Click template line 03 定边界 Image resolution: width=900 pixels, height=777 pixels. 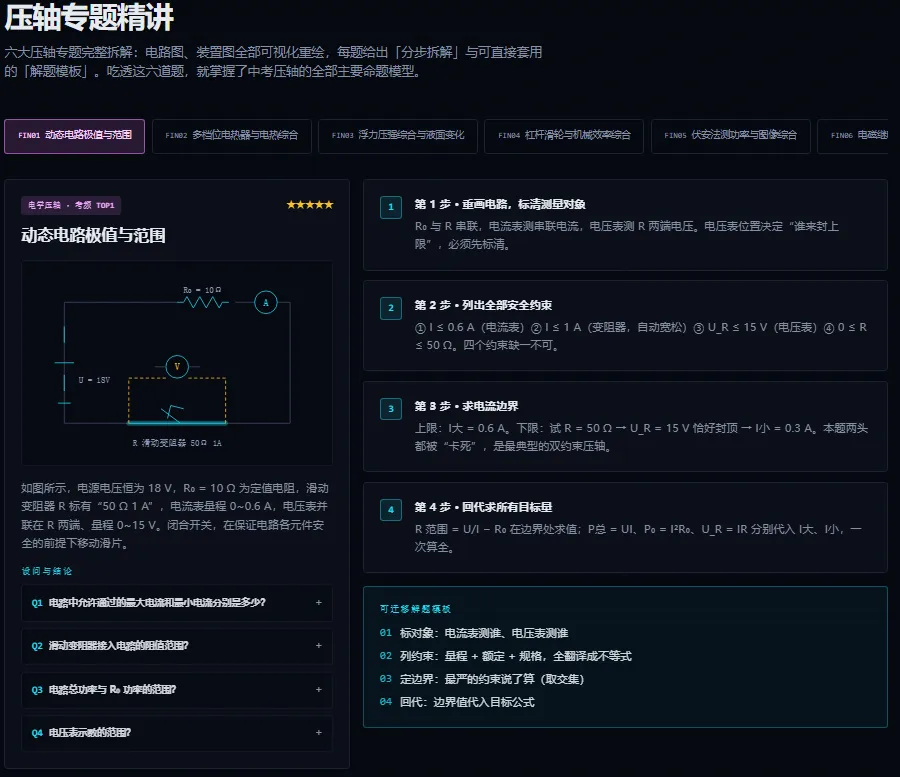click(x=482, y=679)
